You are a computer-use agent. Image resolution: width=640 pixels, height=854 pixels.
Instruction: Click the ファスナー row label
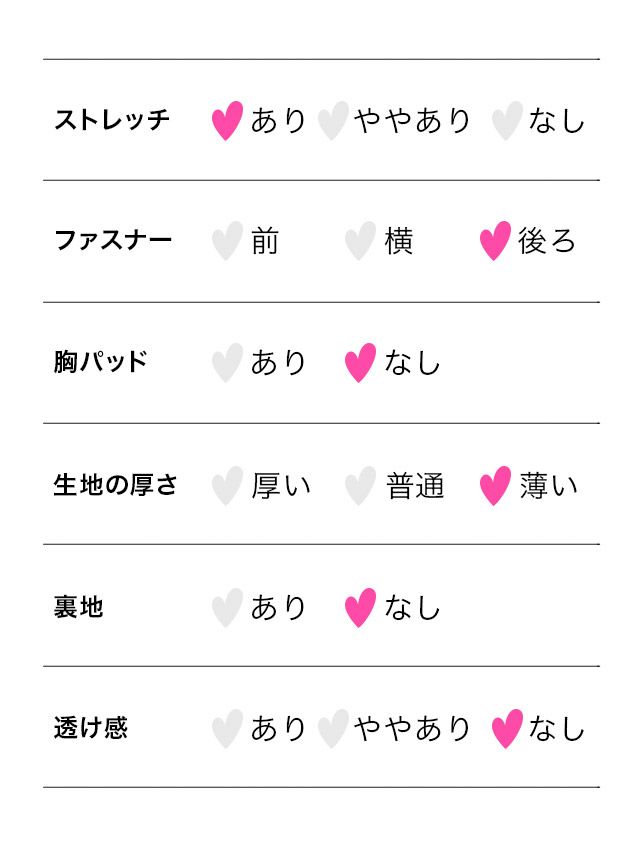[x=113, y=241]
